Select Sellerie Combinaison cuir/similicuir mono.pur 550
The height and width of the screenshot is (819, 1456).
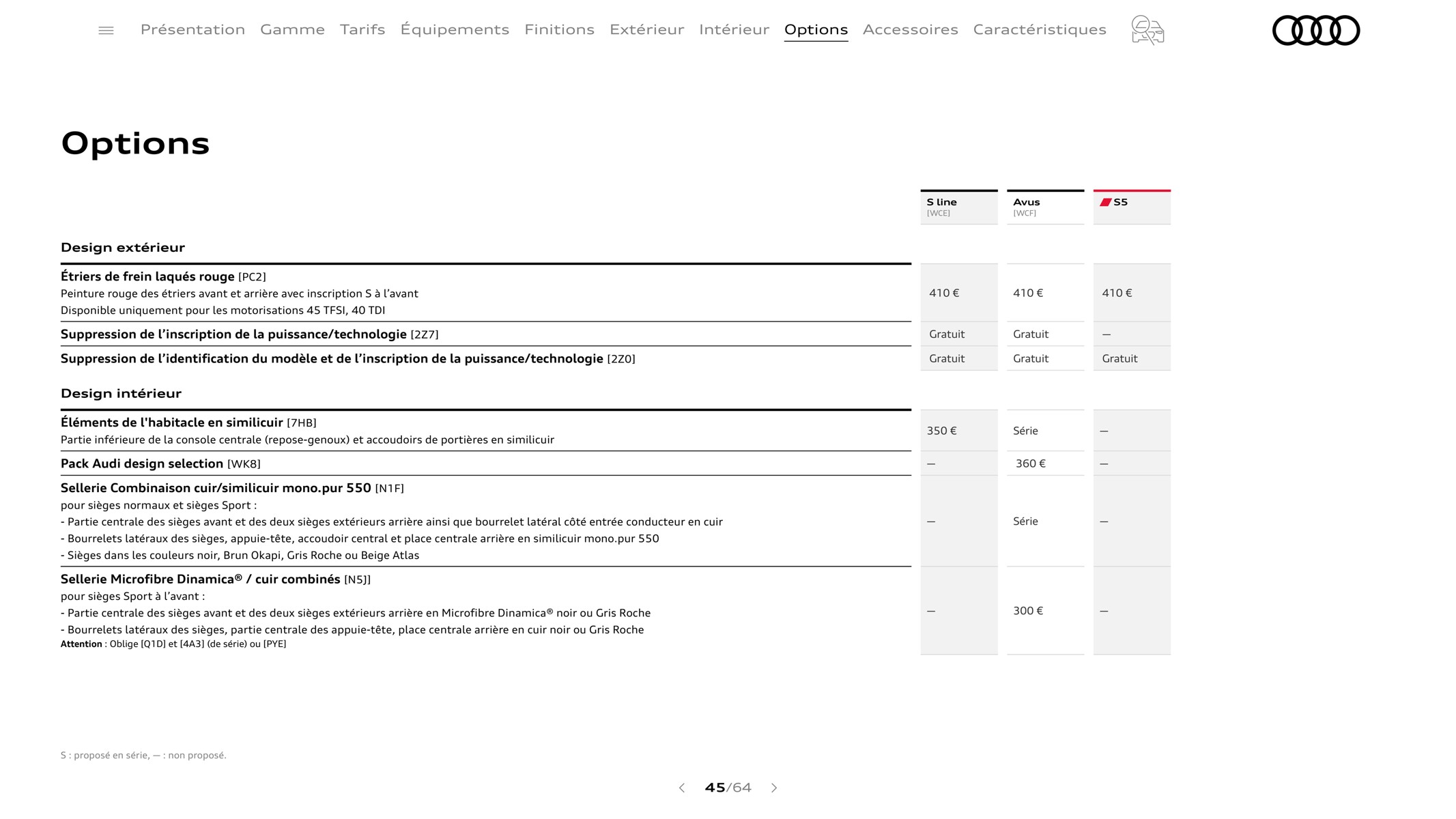(486, 521)
